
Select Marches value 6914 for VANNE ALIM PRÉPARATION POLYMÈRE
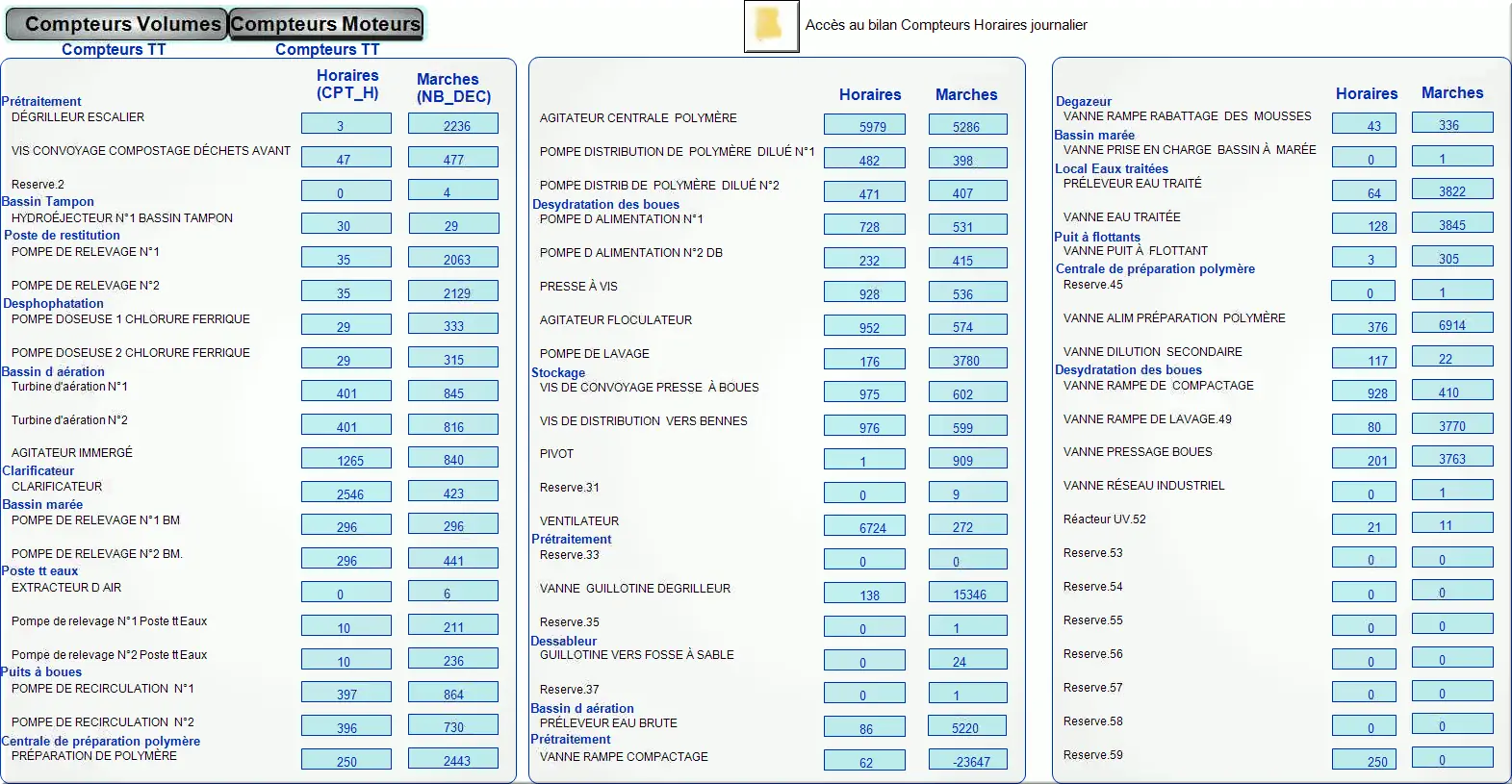click(1452, 323)
